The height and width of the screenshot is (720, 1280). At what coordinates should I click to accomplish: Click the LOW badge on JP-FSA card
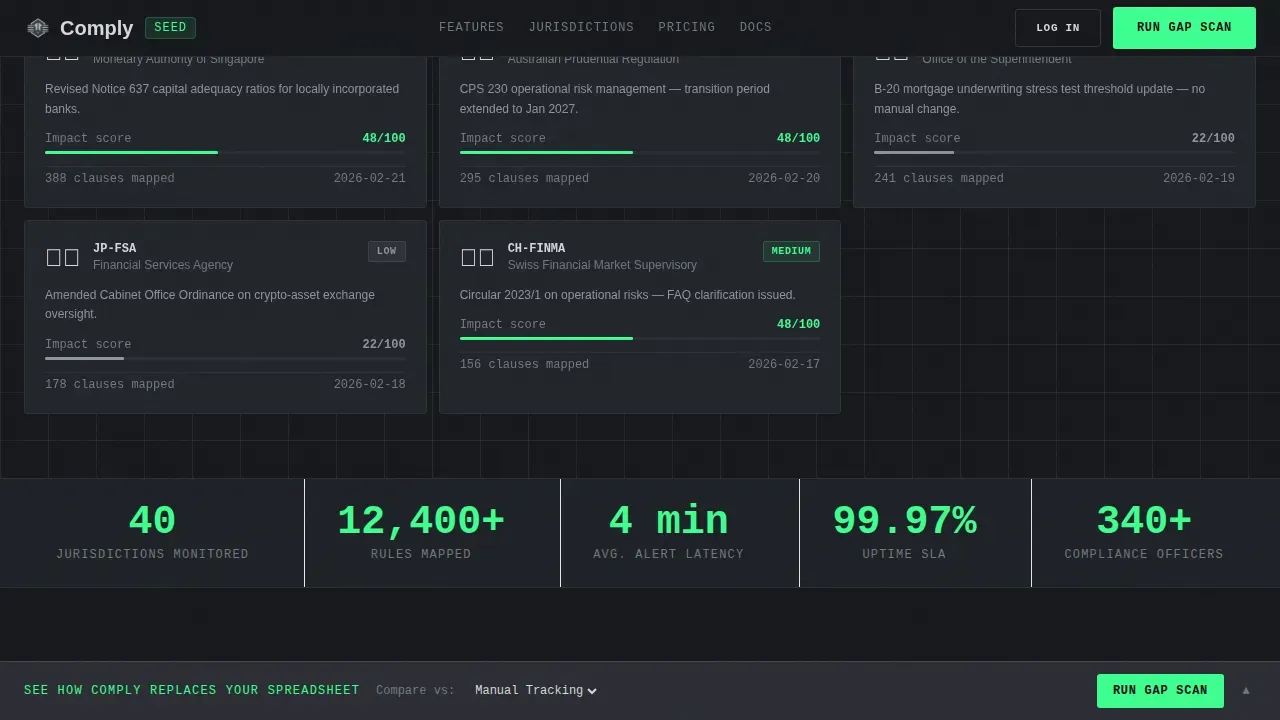[387, 251]
